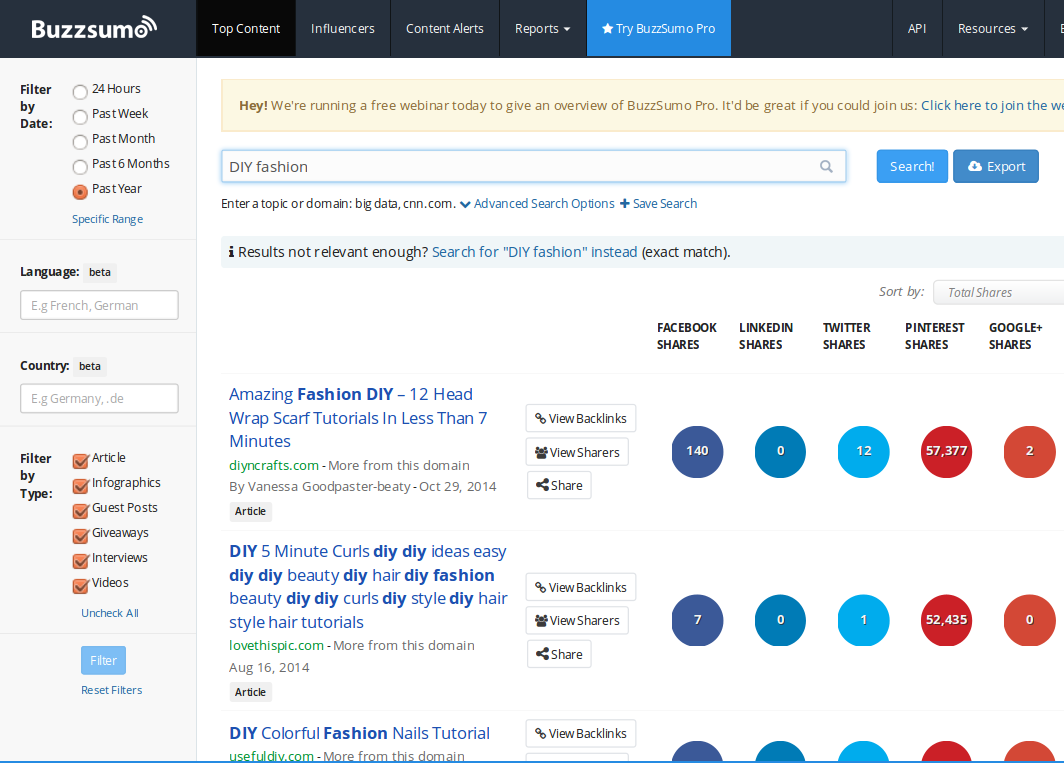Uncheck the Interviews type checkbox

[81, 561]
